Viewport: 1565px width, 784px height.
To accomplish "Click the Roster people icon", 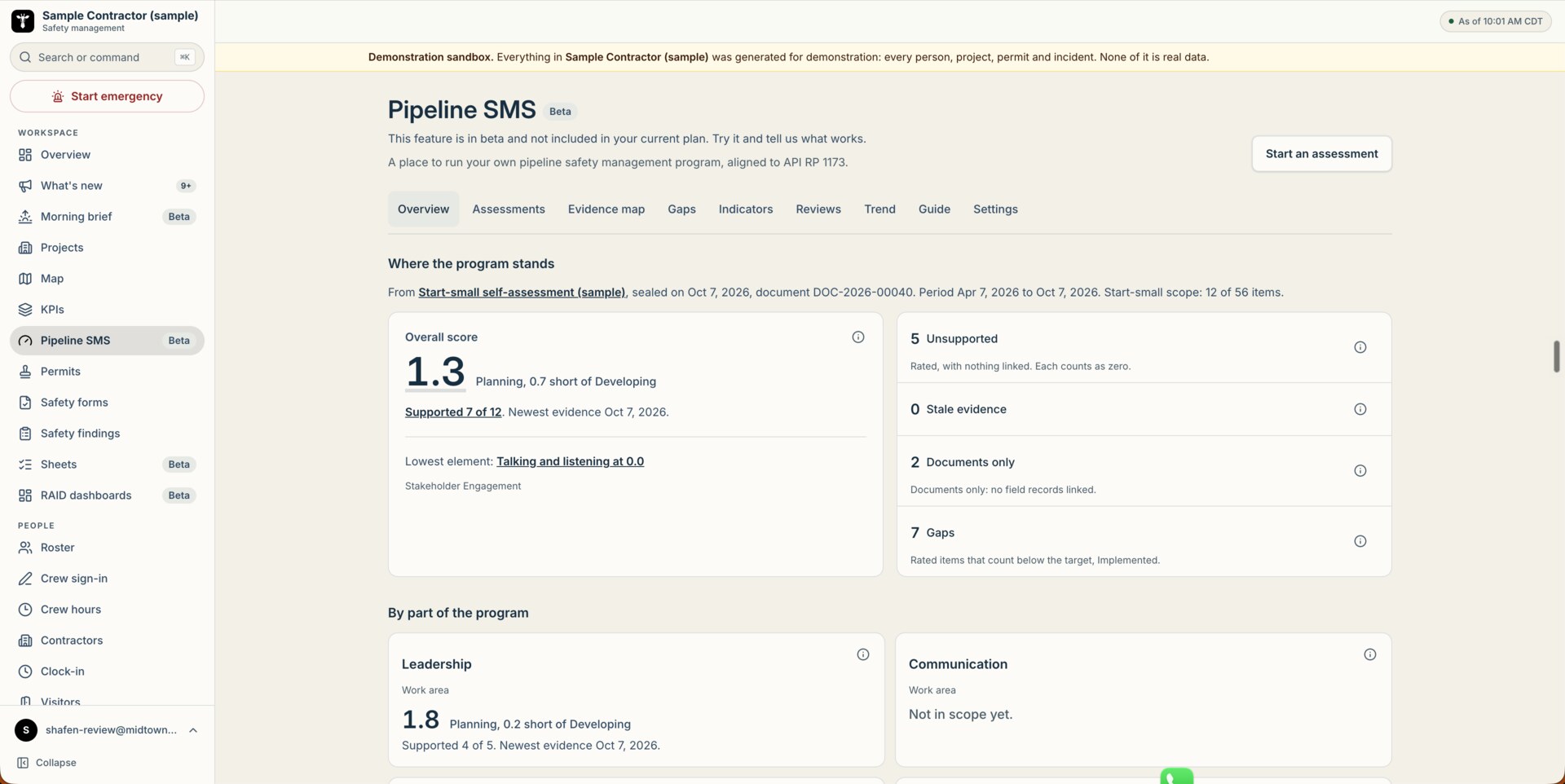I will coord(25,548).
